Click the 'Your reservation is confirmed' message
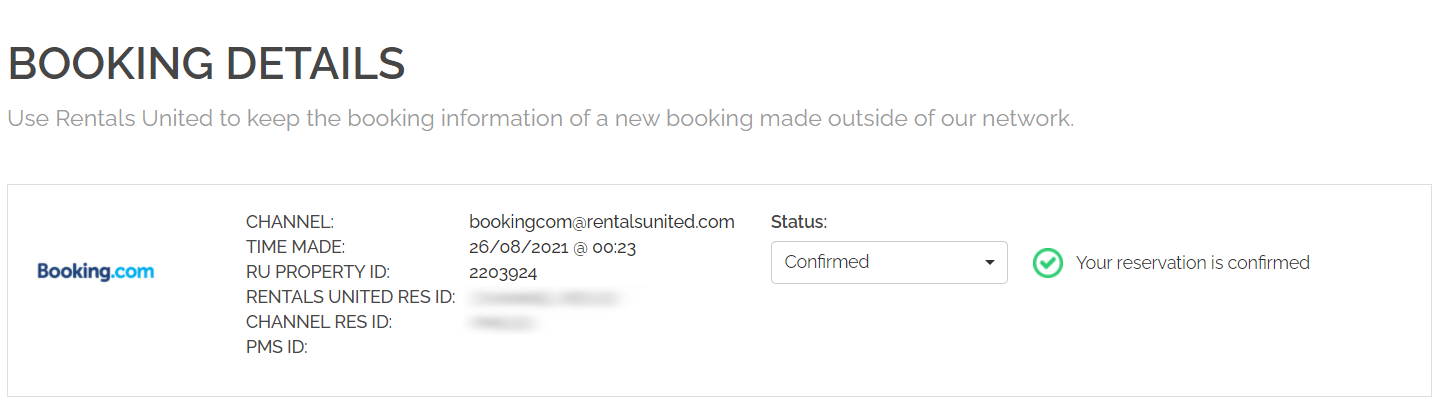 (1192, 263)
